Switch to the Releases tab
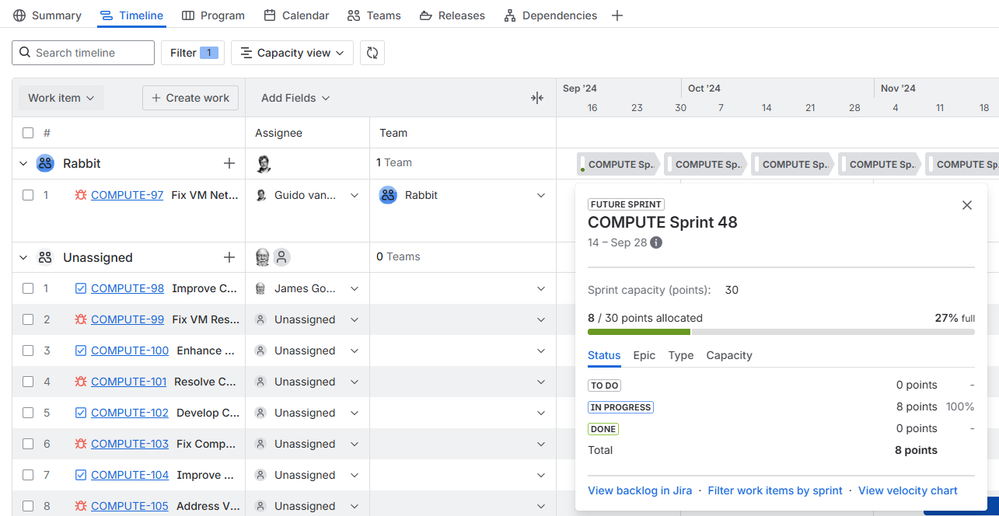The image size is (999, 516). [452, 15]
